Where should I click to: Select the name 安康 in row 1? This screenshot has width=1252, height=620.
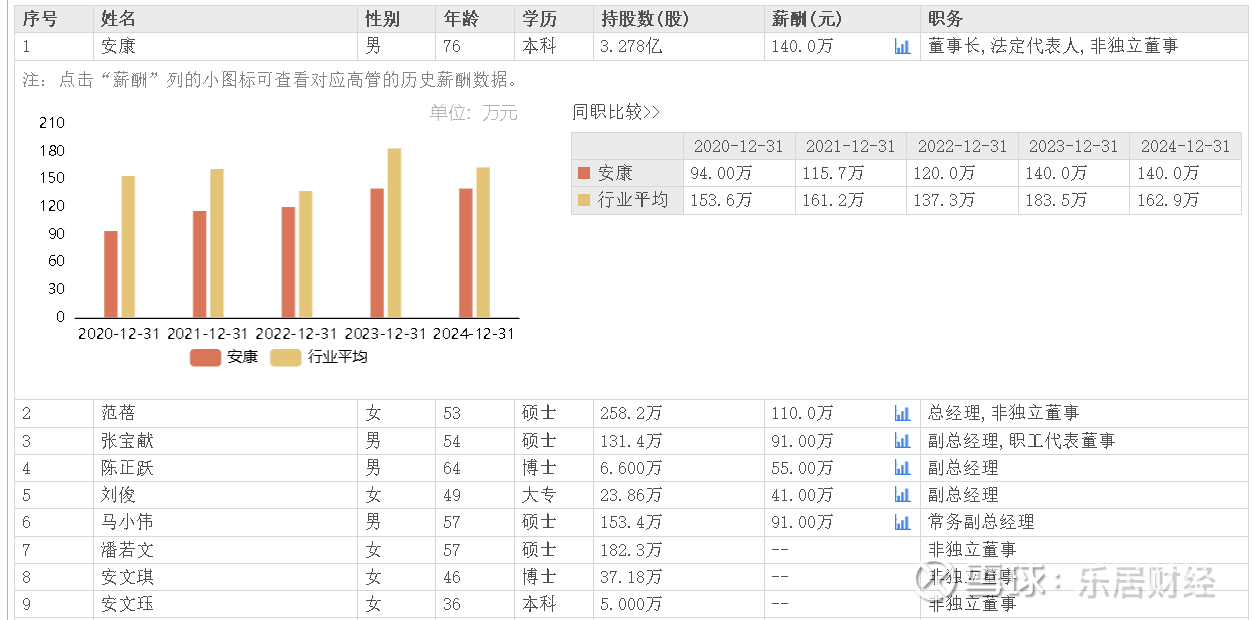tap(118, 46)
